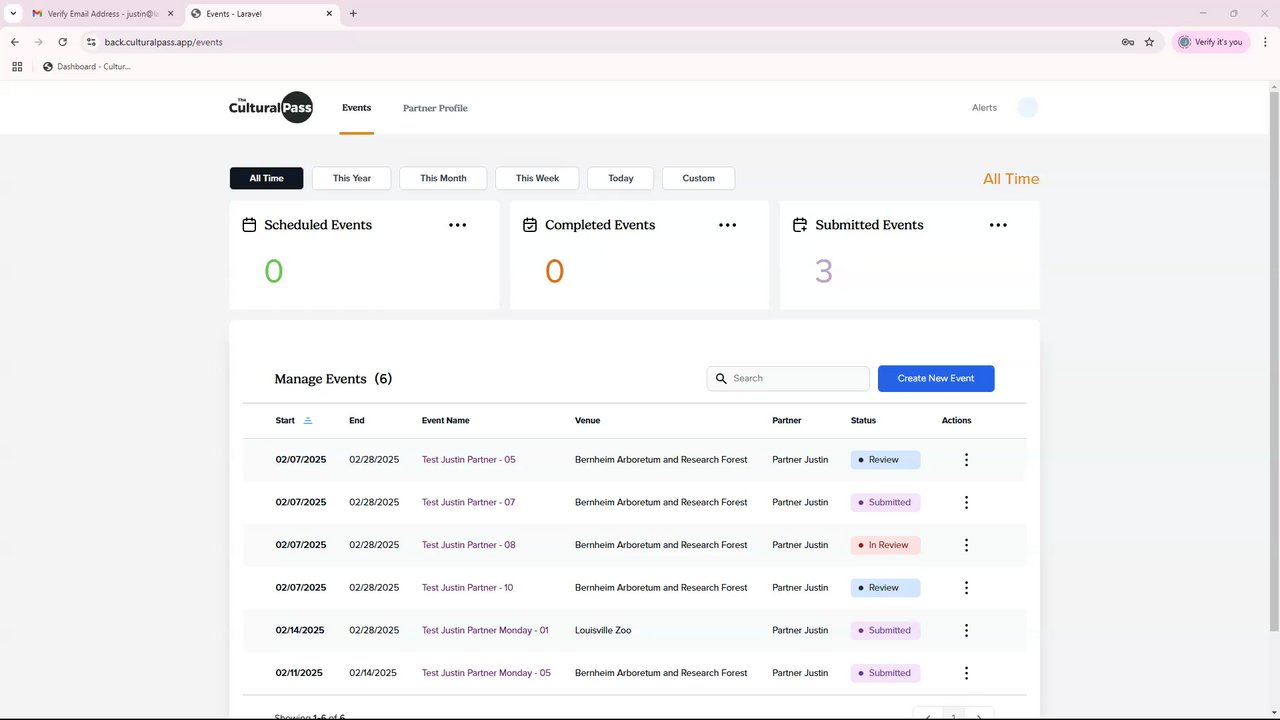Click the Submitted status for Monday - 05
1280x720 pixels.
pyautogui.click(x=885, y=673)
